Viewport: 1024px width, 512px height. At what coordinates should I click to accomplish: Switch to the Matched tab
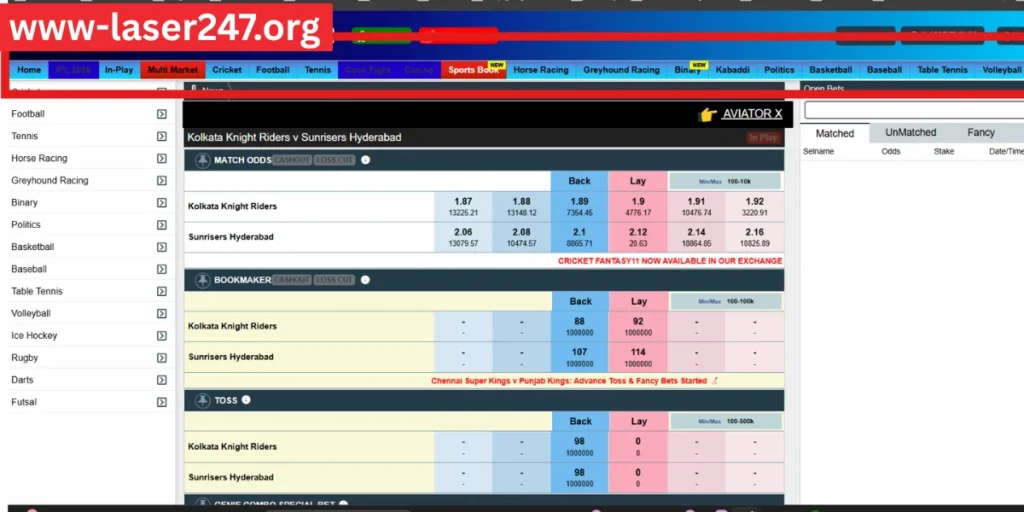click(x=835, y=133)
